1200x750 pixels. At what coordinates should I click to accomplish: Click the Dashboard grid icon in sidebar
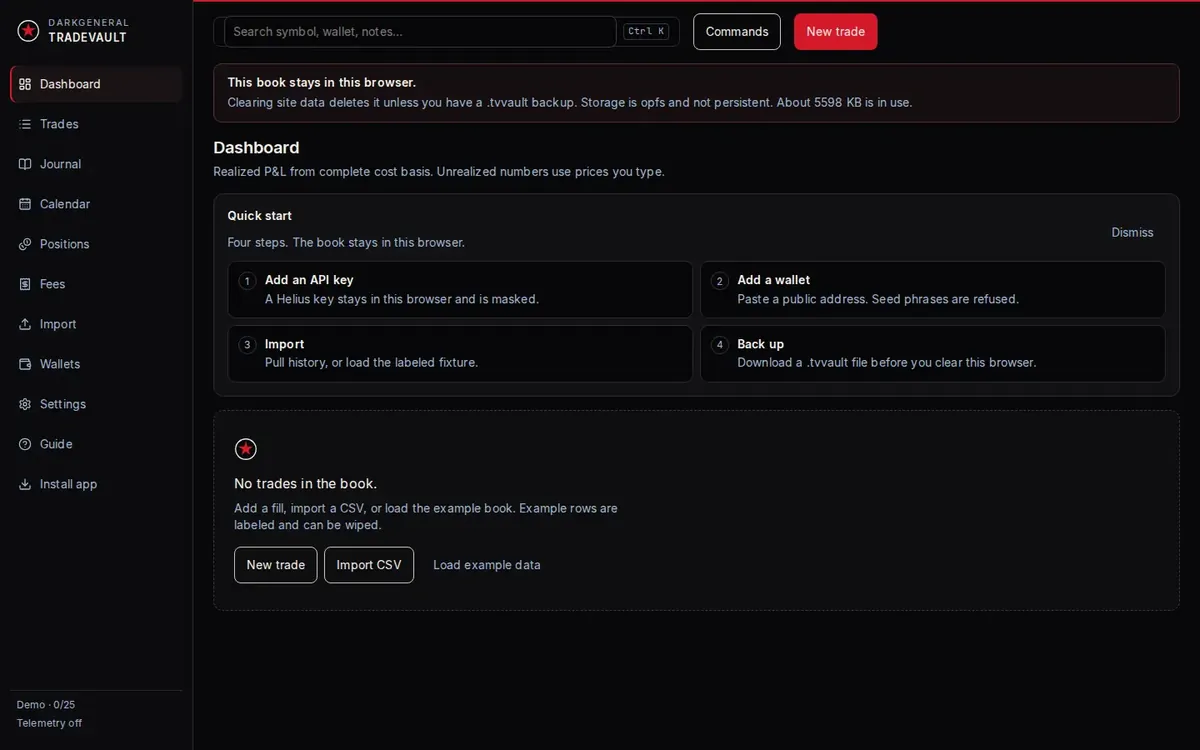pos(25,84)
